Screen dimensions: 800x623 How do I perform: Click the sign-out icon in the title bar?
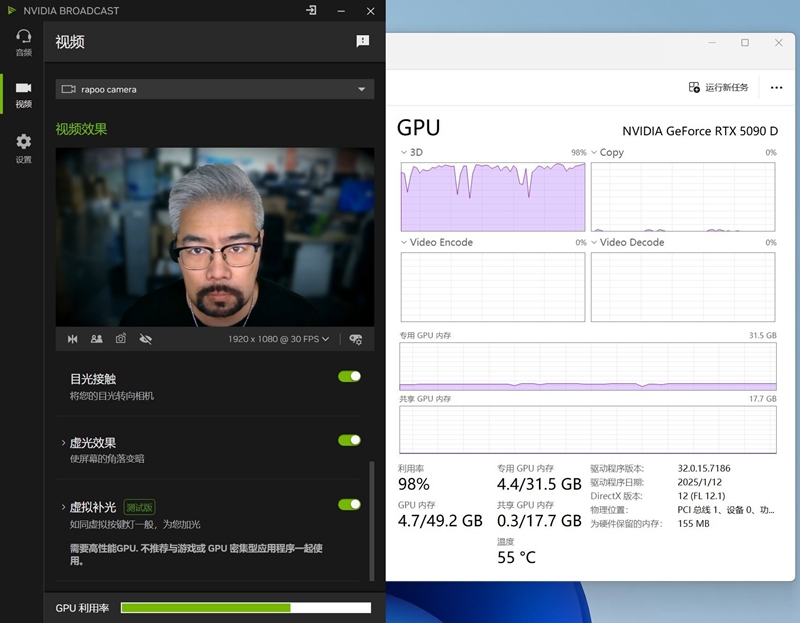(312, 11)
